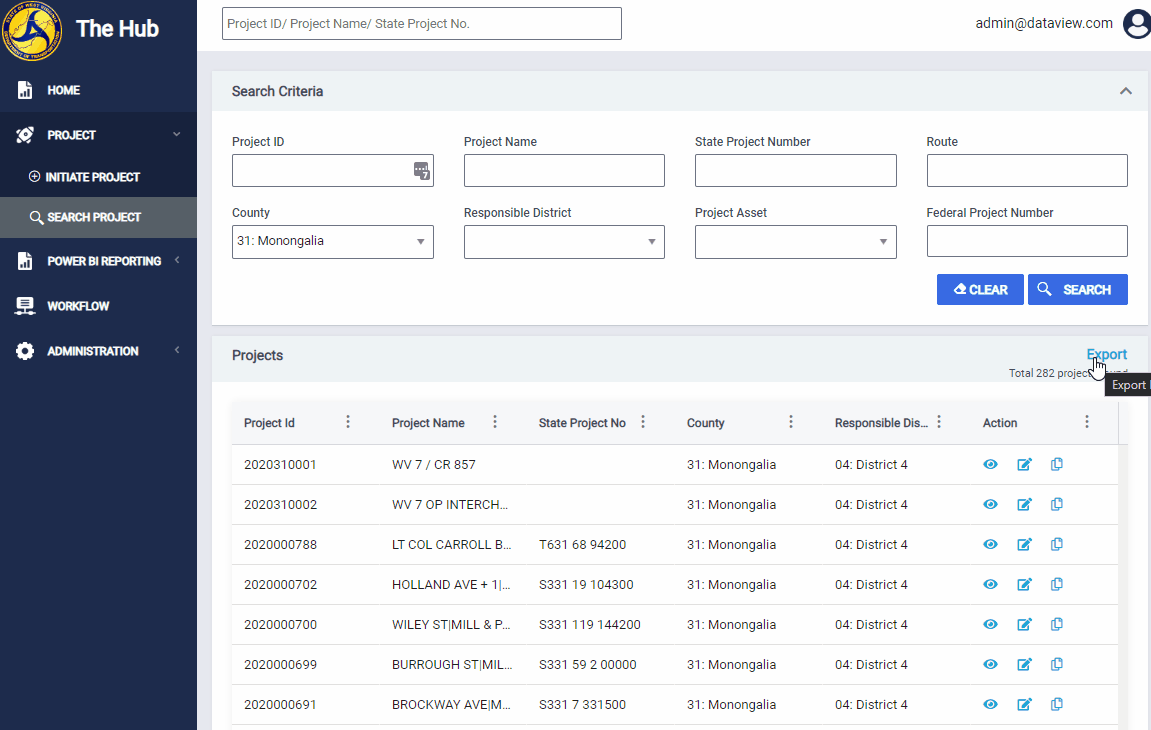
Task: Copy project 2020310001
Action: tap(1056, 464)
